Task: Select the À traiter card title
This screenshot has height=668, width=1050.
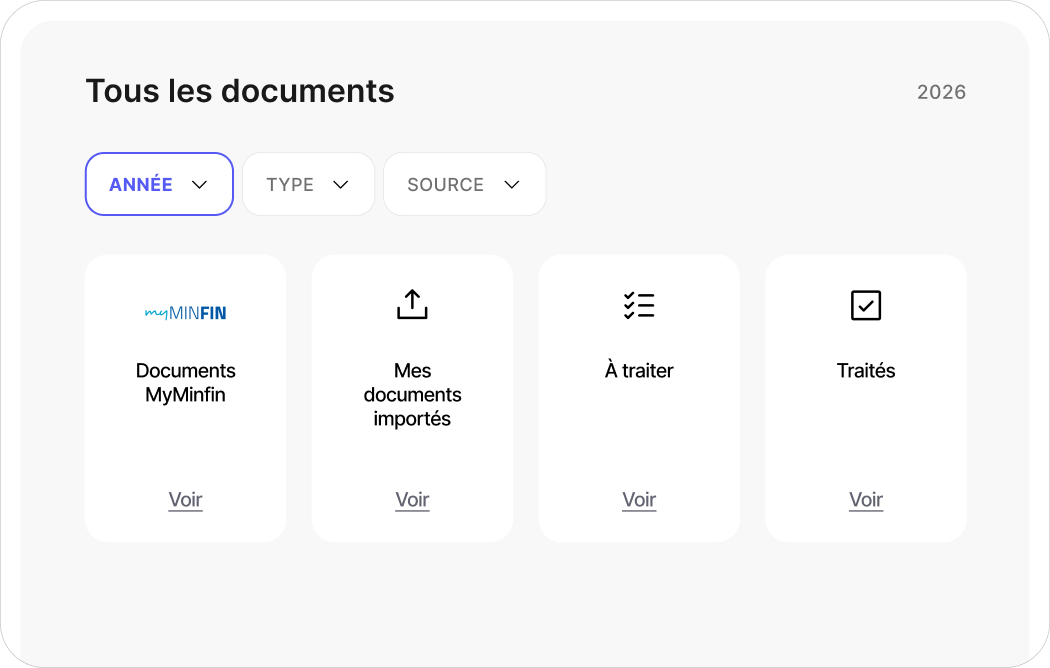Action: (640, 370)
